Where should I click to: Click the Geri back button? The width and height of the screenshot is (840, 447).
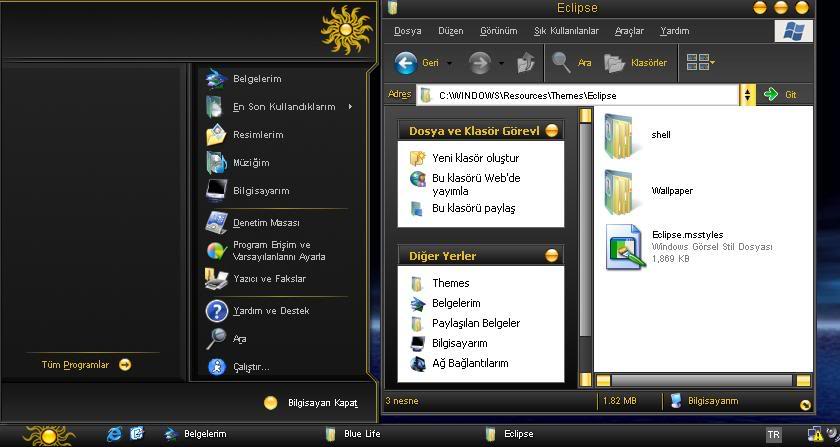(417, 63)
